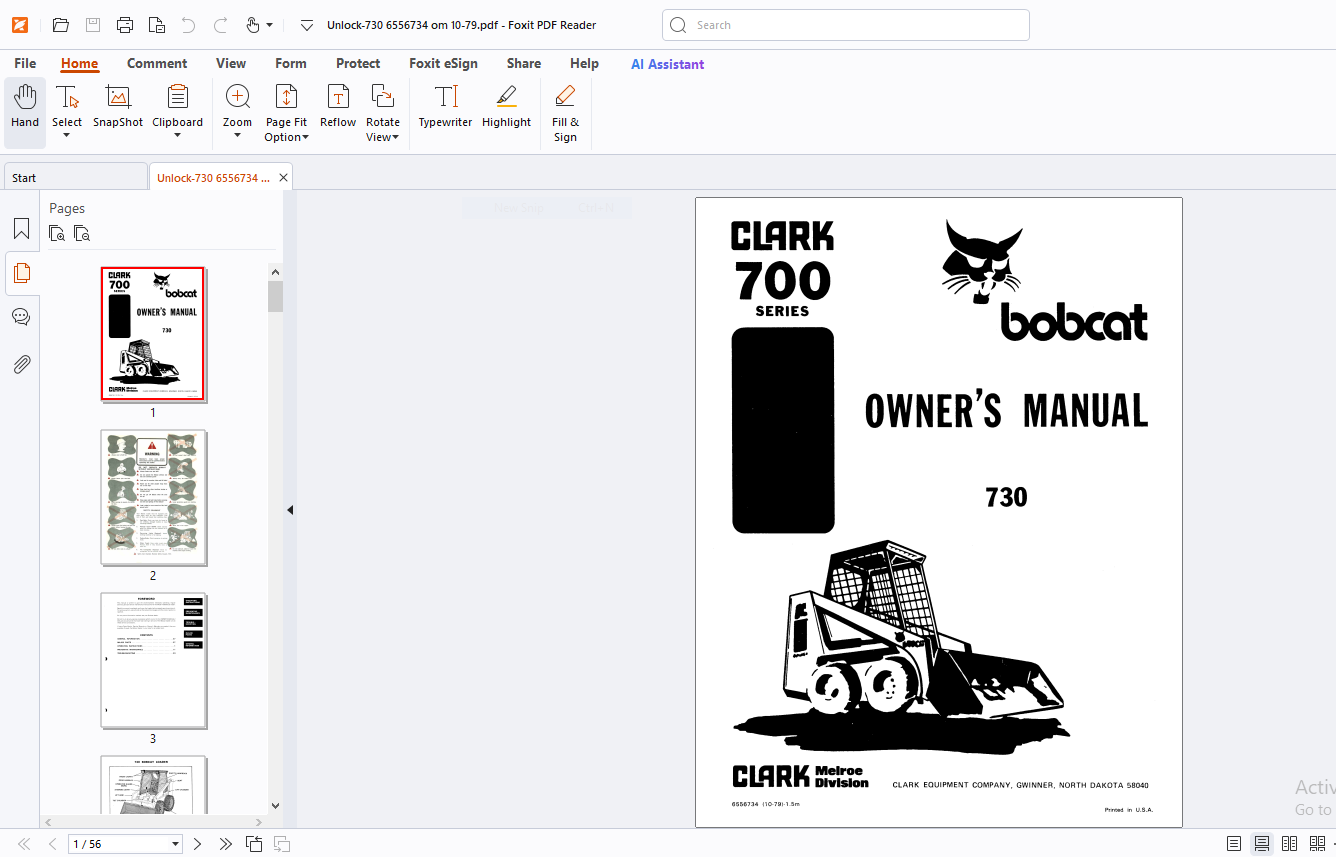Click inside the Search box
Screen dimensions: 1336x857
coord(846,25)
